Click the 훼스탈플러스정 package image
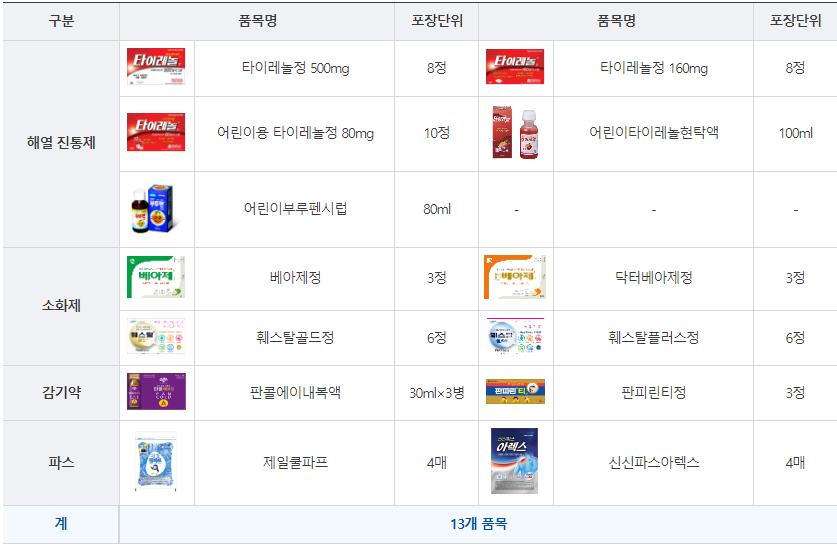Screen dimensions: 837x547 tap(515, 336)
